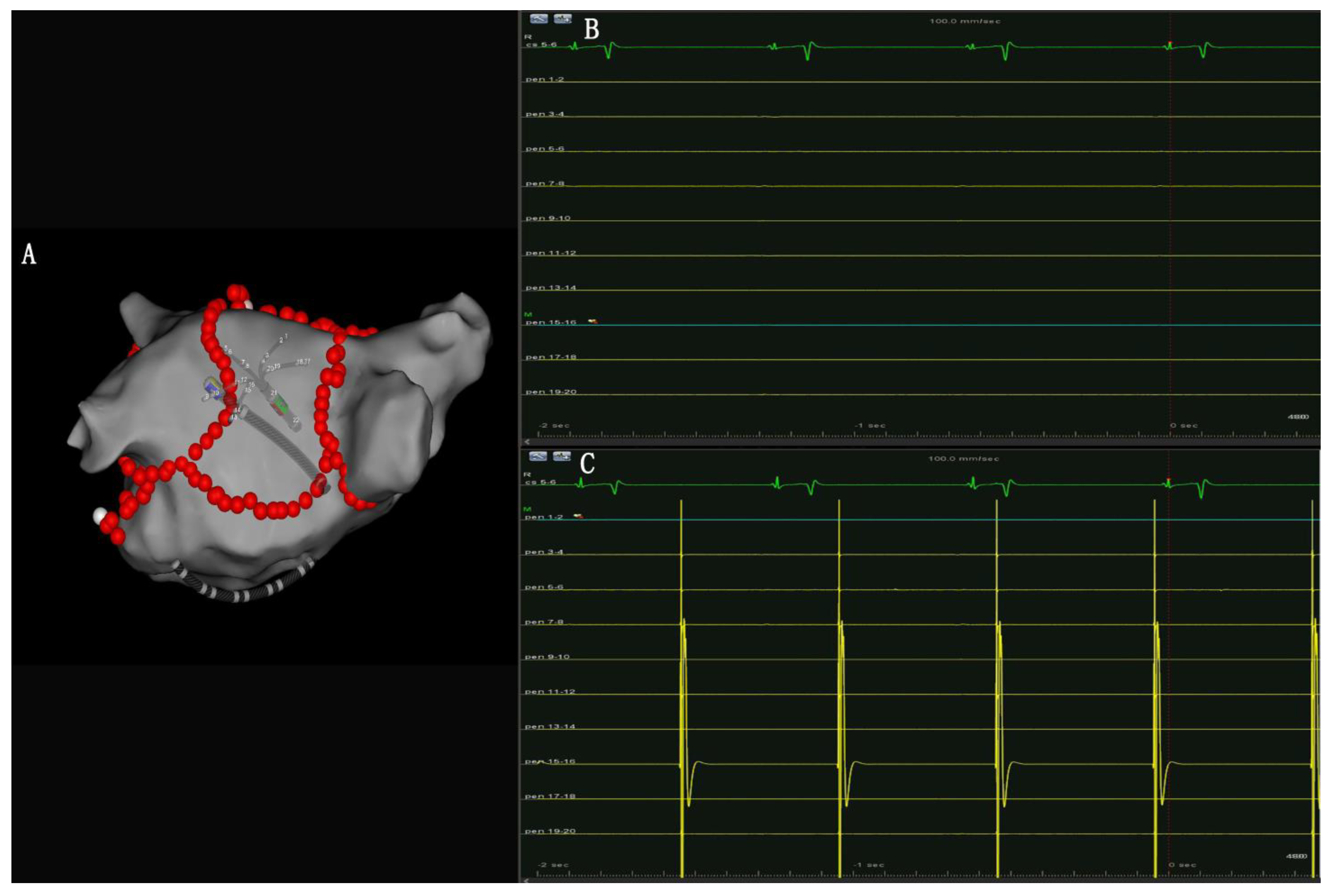
Task: Click the -1 sec mark on panel B time ruler
Action: tap(869, 426)
